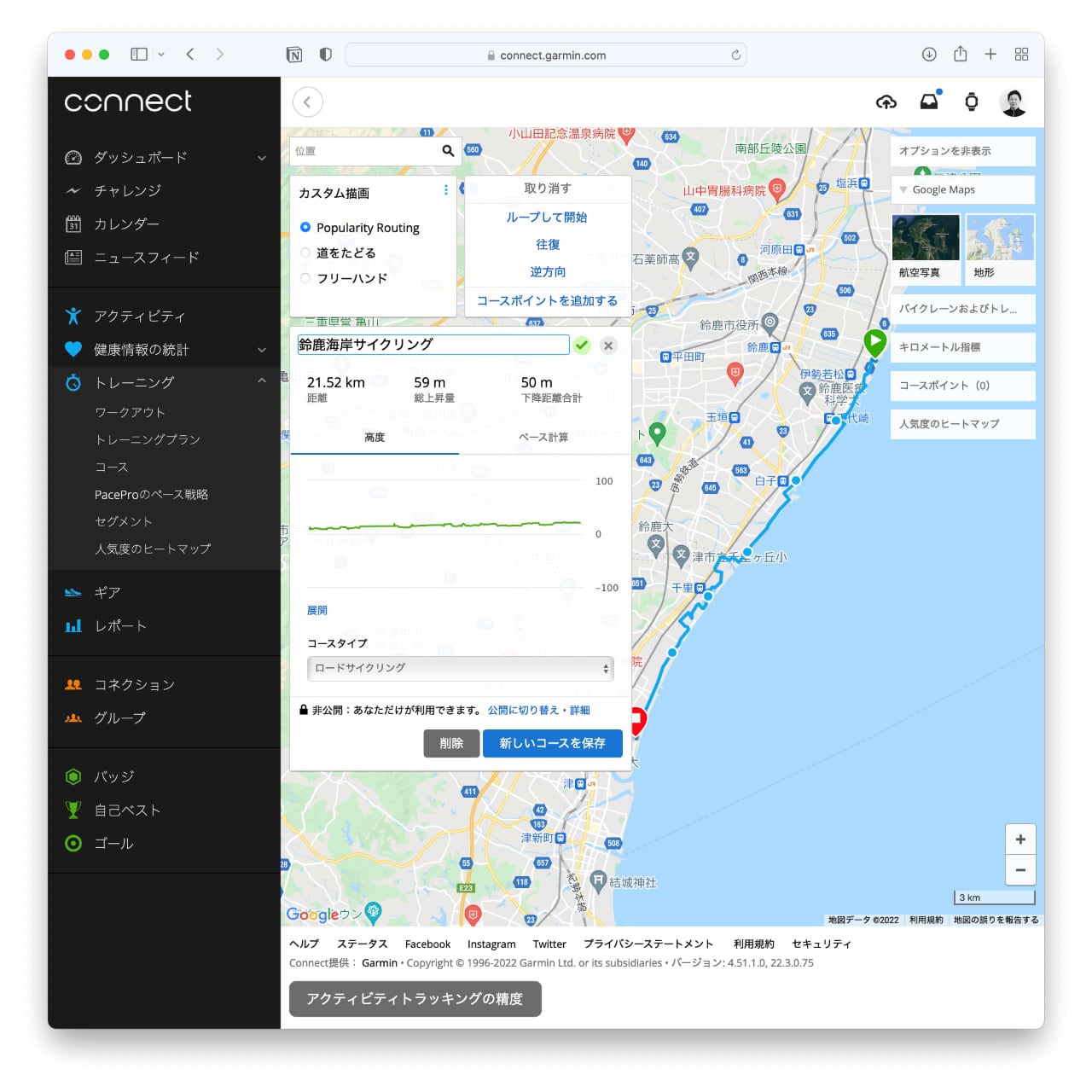The image size is (1092, 1092).
Task: Select Popularity Routing radio button
Action: tap(305, 228)
